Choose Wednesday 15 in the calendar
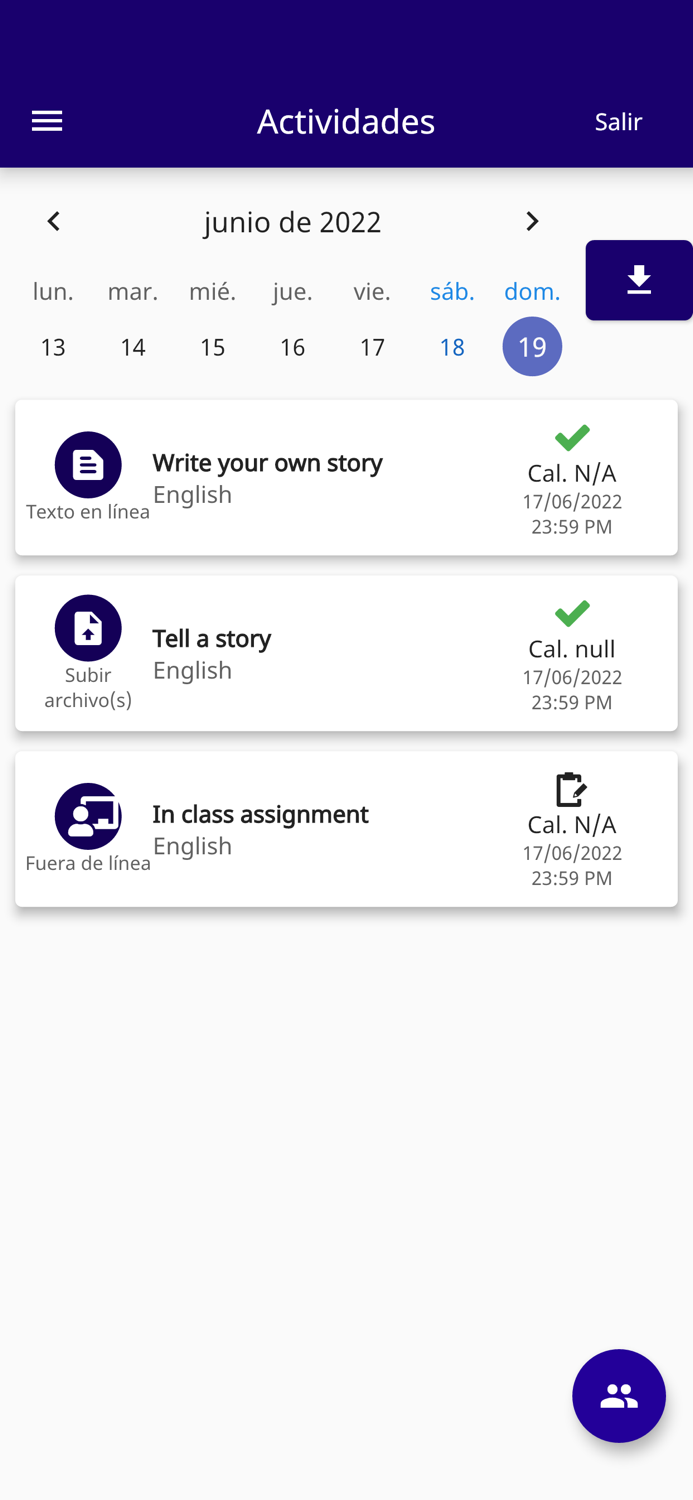This screenshot has width=693, height=1500. 212,347
